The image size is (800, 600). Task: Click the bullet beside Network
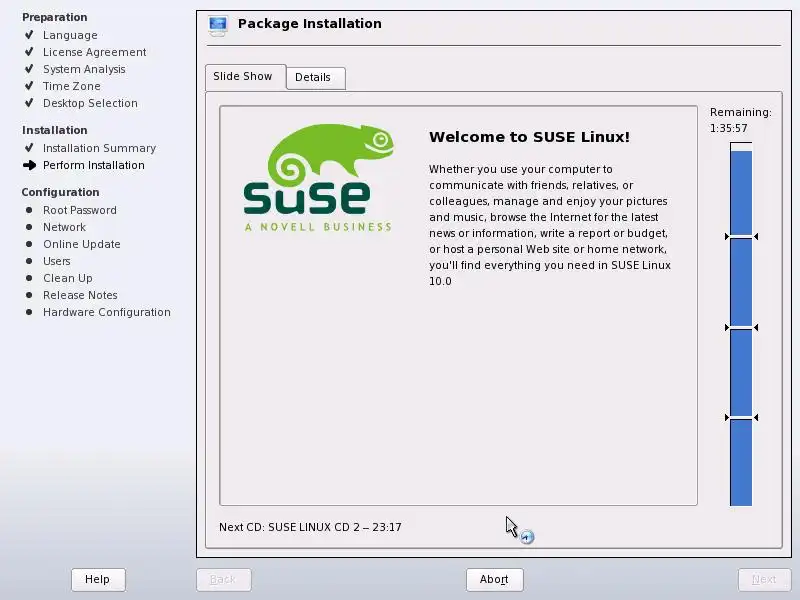click(x=29, y=227)
